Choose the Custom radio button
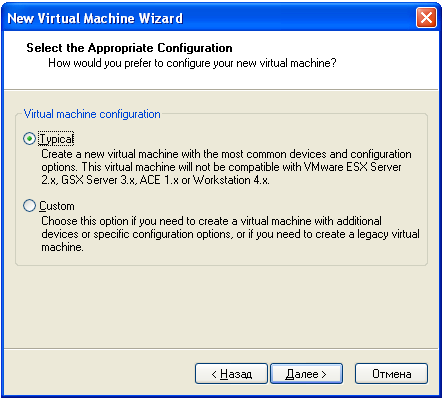 click(x=29, y=205)
